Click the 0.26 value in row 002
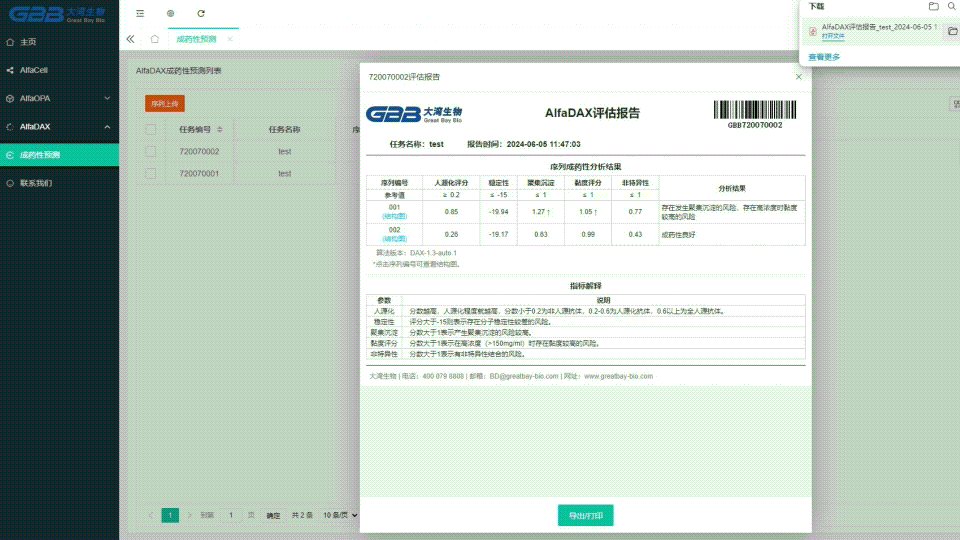The image size is (960, 540). (451, 234)
